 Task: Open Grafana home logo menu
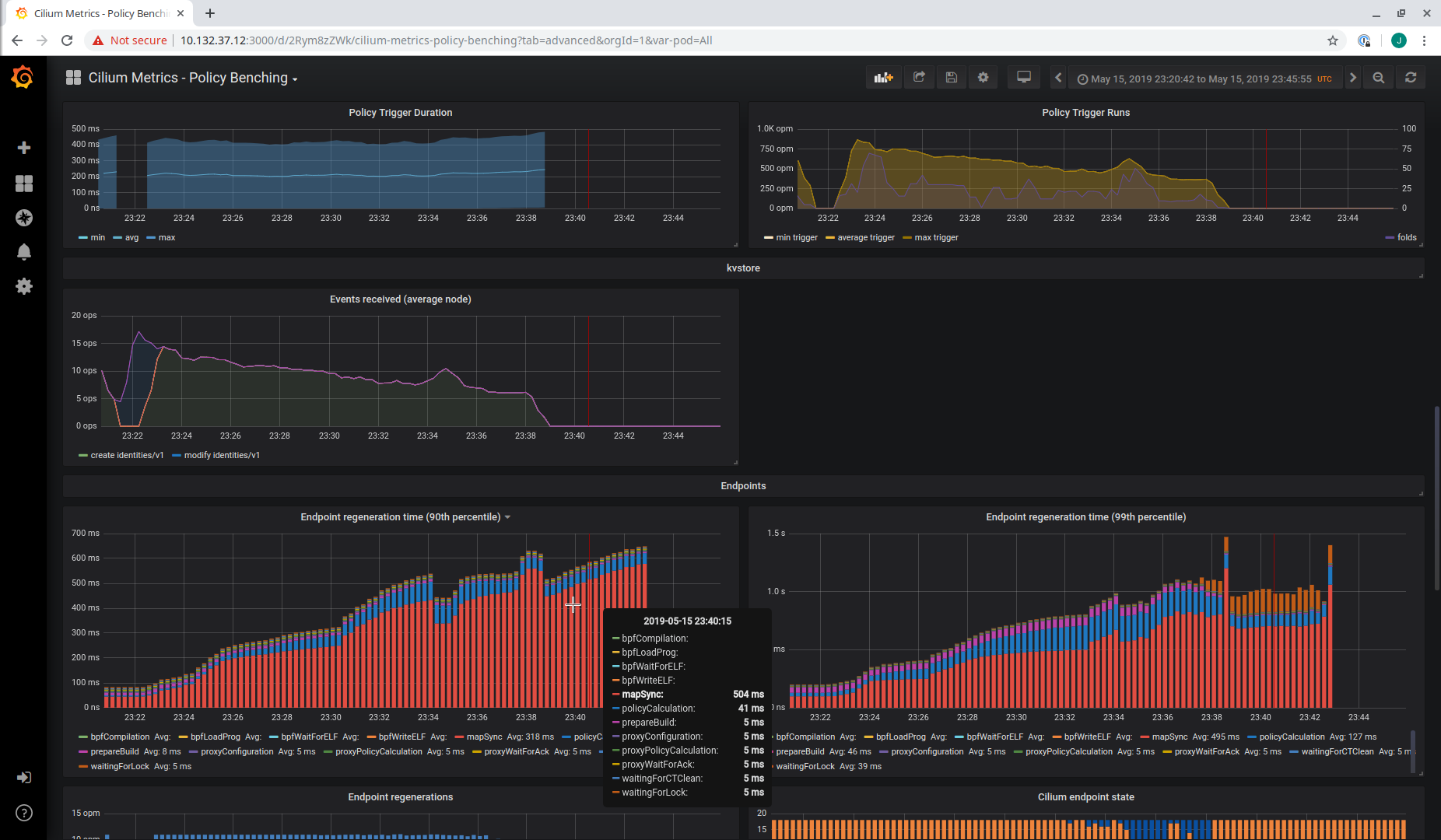23,77
